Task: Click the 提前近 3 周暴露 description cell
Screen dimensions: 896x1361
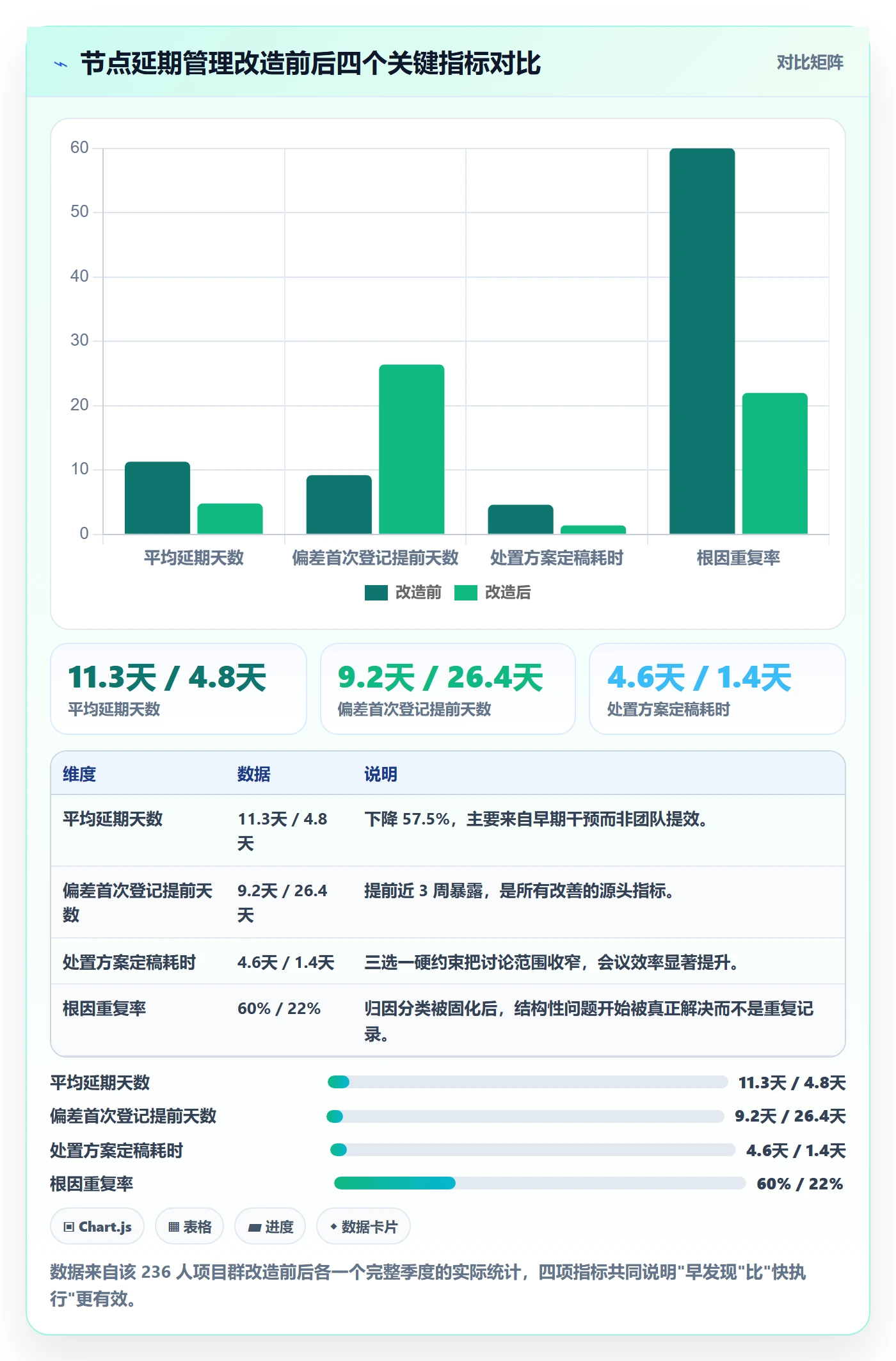Action: pos(519,891)
